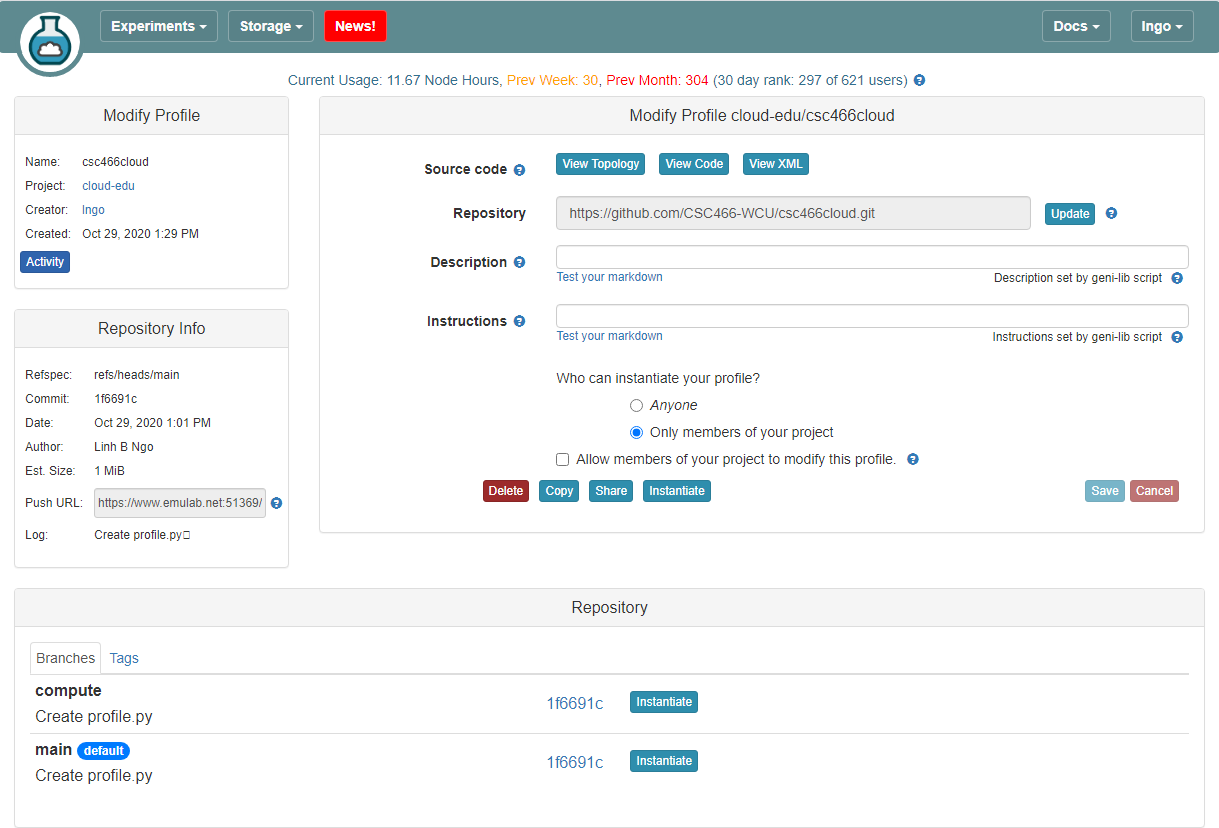The width and height of the screenshot is (1219, 828).
Task: Click help icon next to Instructions label
Action: [x=519, y=322]
